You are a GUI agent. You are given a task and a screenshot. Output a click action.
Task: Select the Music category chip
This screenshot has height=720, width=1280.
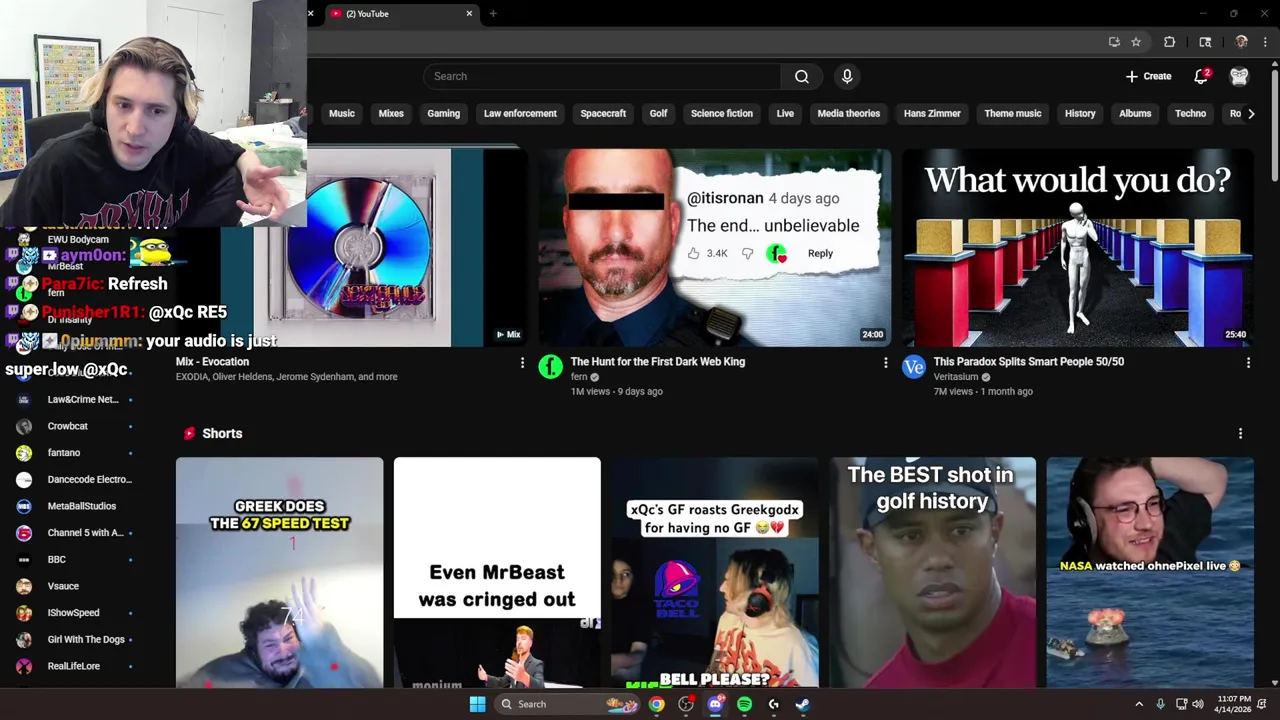pos(342,113)
